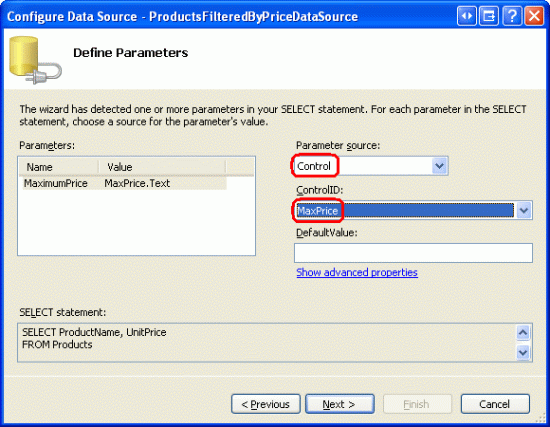The height and width of the screenshot is (427, 550).
Task: Click SELECT statement scrollbar up arrow
Action: pyautogui.click(x=523, y=332)
